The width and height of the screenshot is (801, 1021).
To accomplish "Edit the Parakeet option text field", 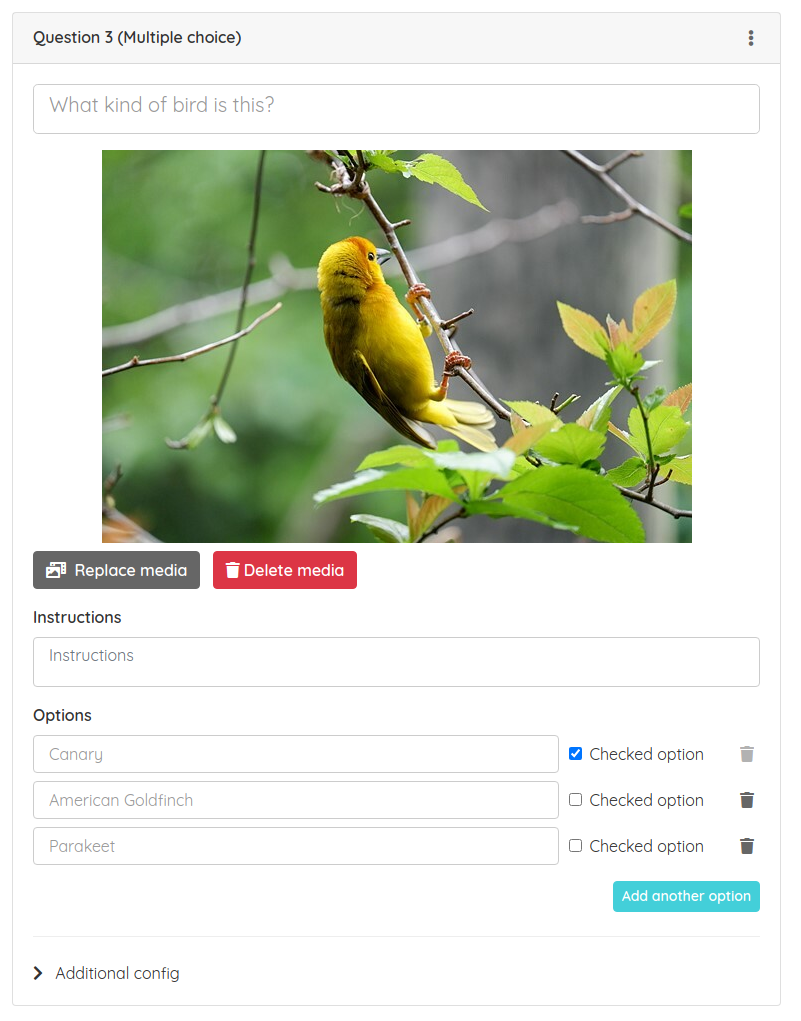I will tap(296, 846).
